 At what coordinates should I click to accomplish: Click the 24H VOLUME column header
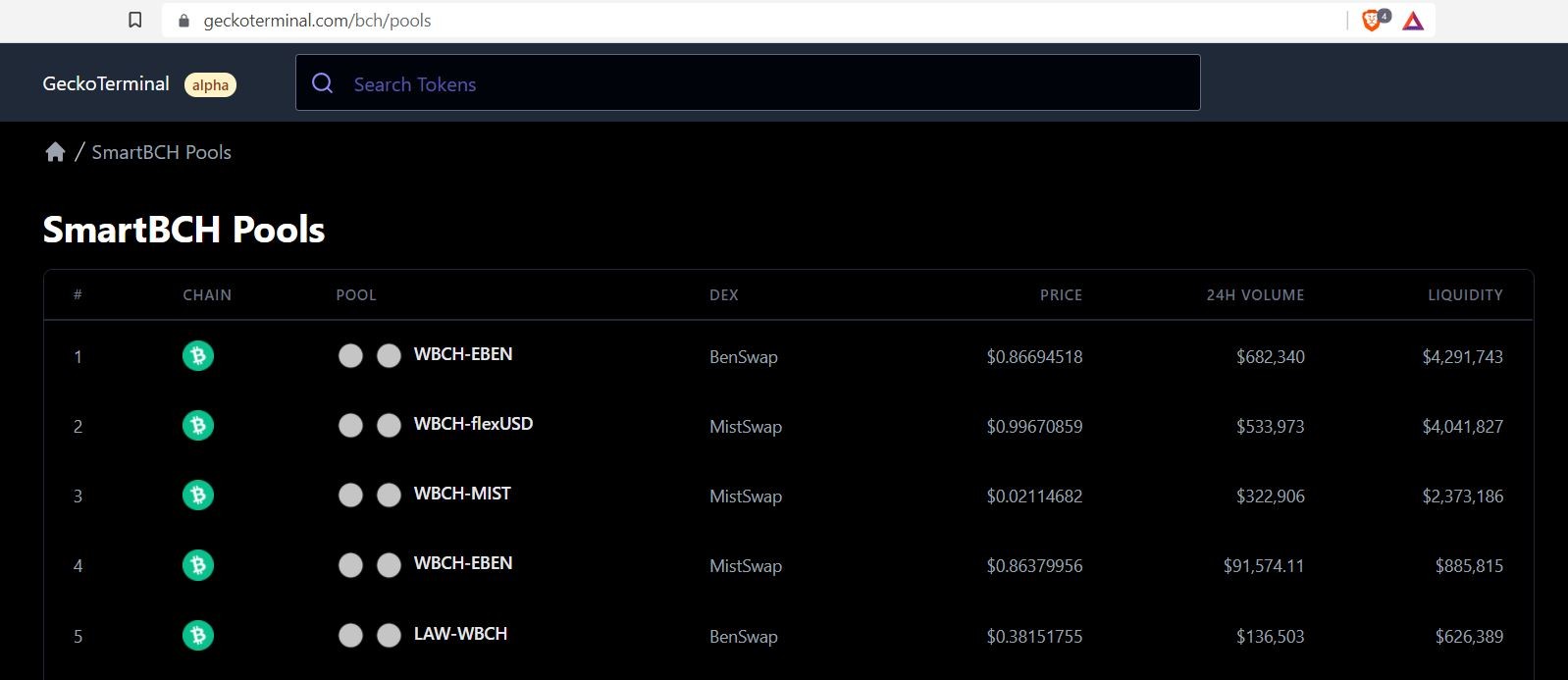click(x=1255, y=294)
